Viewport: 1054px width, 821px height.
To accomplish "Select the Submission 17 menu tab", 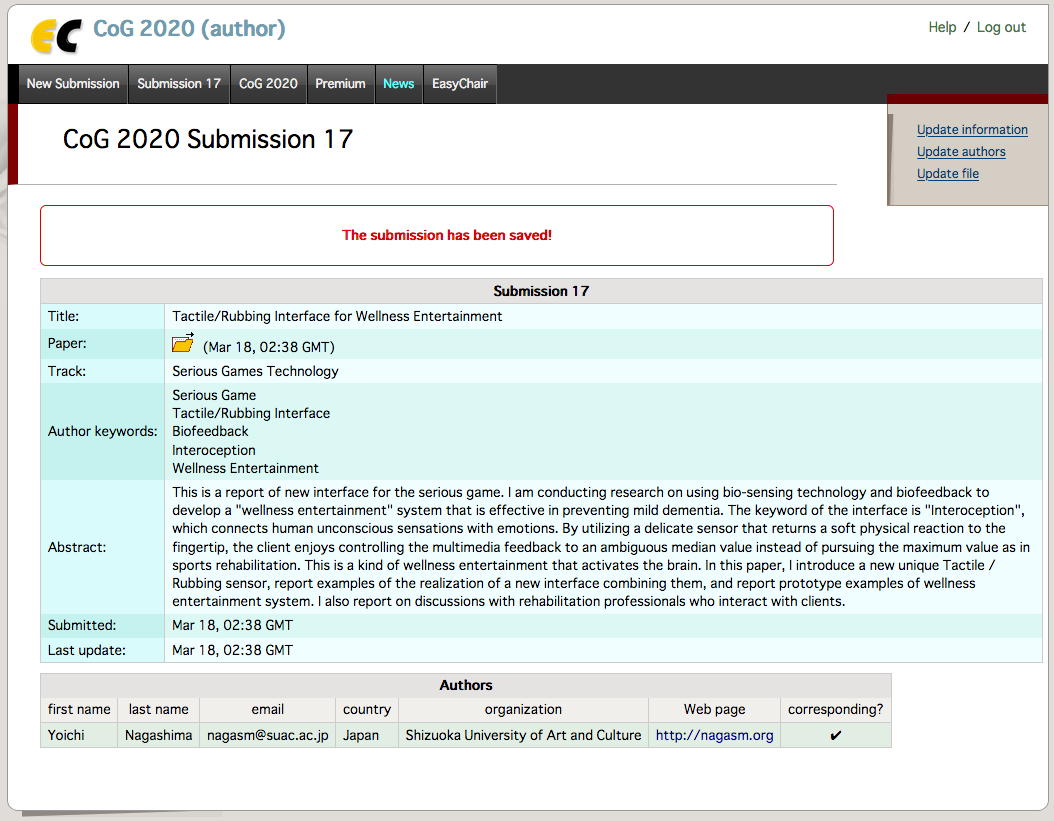I will tap(179, 84).
